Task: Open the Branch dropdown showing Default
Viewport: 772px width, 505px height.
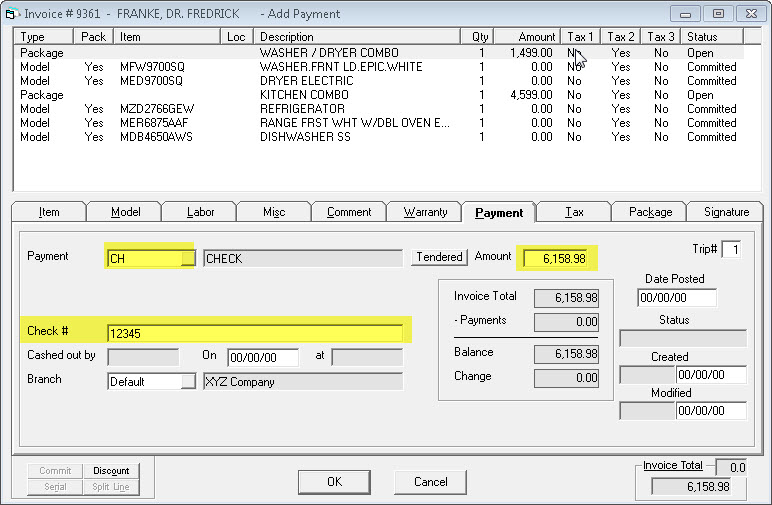Action: tap(188, 381)
